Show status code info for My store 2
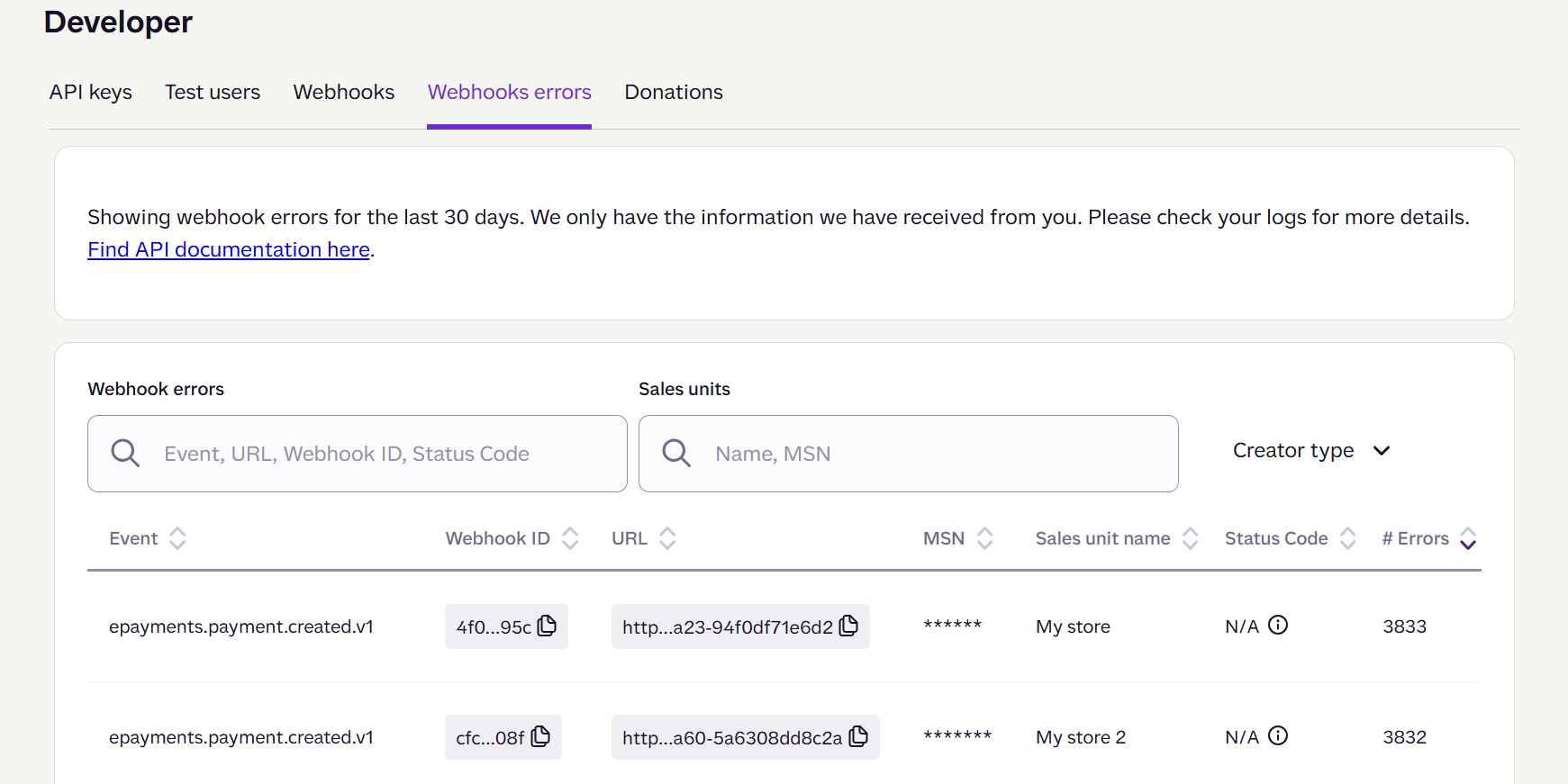This screenshot has width=1568, height=784. (1278, 735)
